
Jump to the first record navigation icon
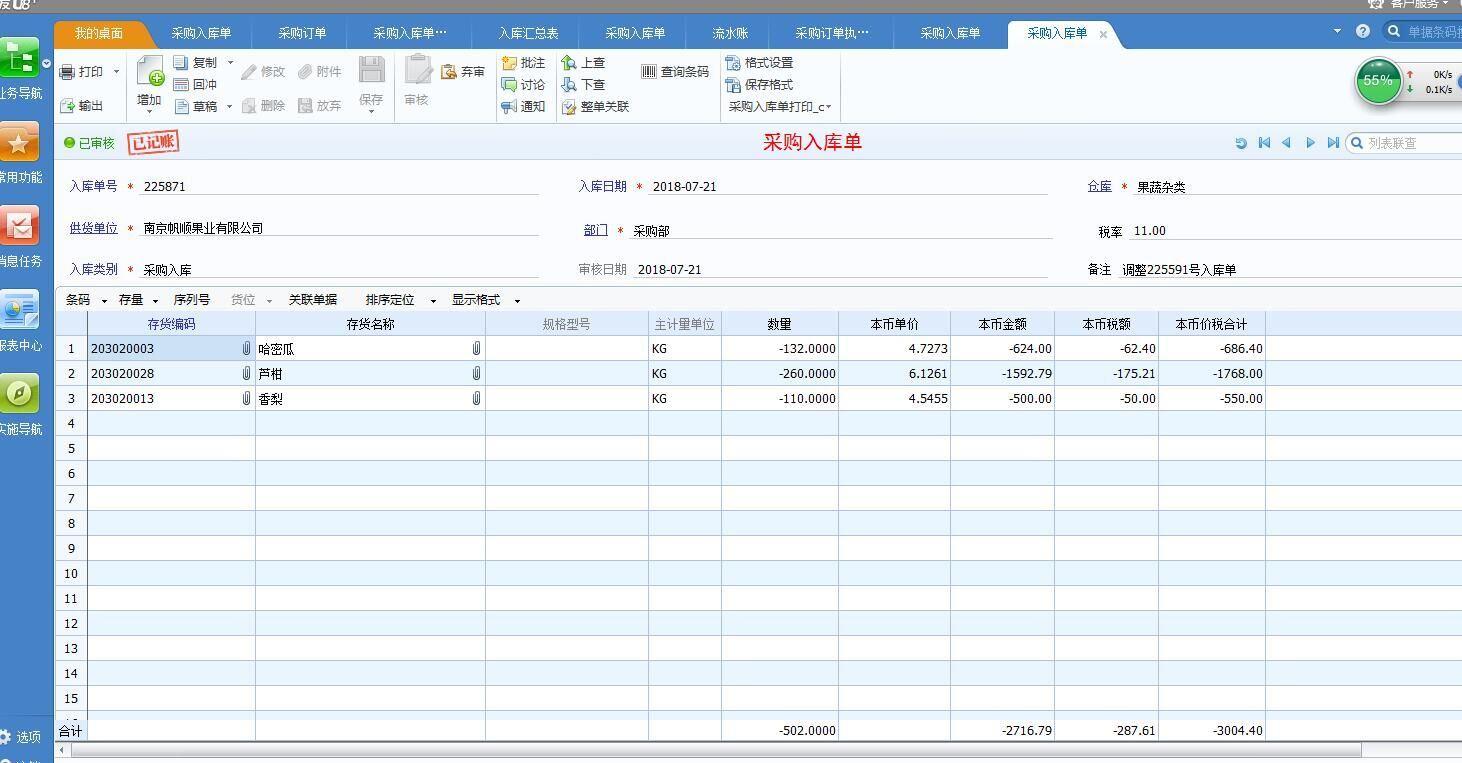(1264, 143)
